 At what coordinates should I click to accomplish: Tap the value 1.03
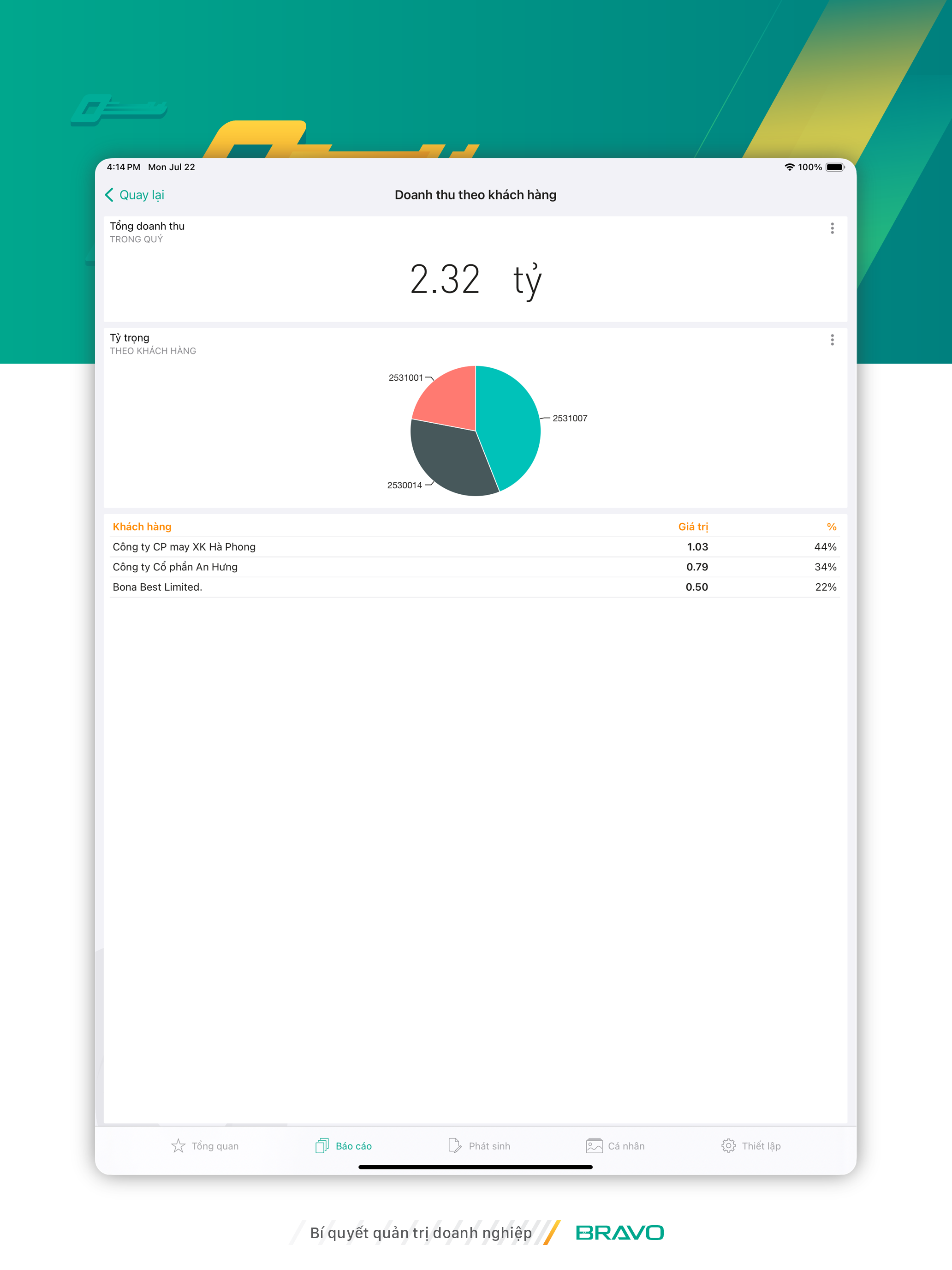[697, 546]
